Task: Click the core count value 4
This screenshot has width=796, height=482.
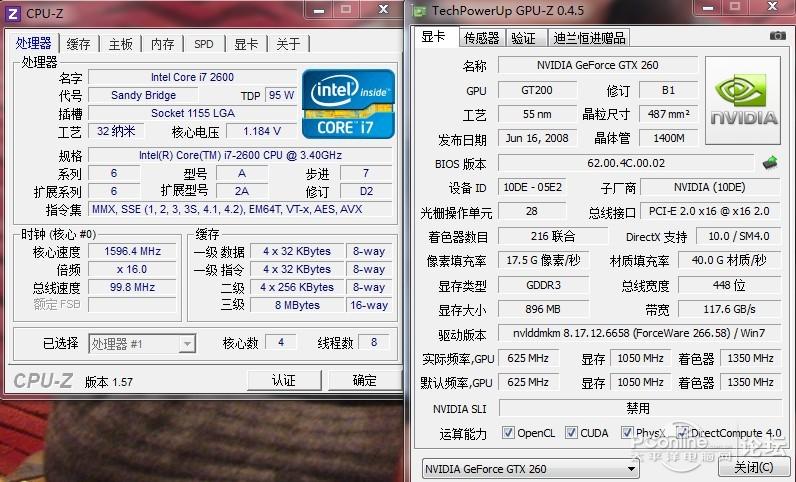Action: pyautogui.click(x=281, y=342)
